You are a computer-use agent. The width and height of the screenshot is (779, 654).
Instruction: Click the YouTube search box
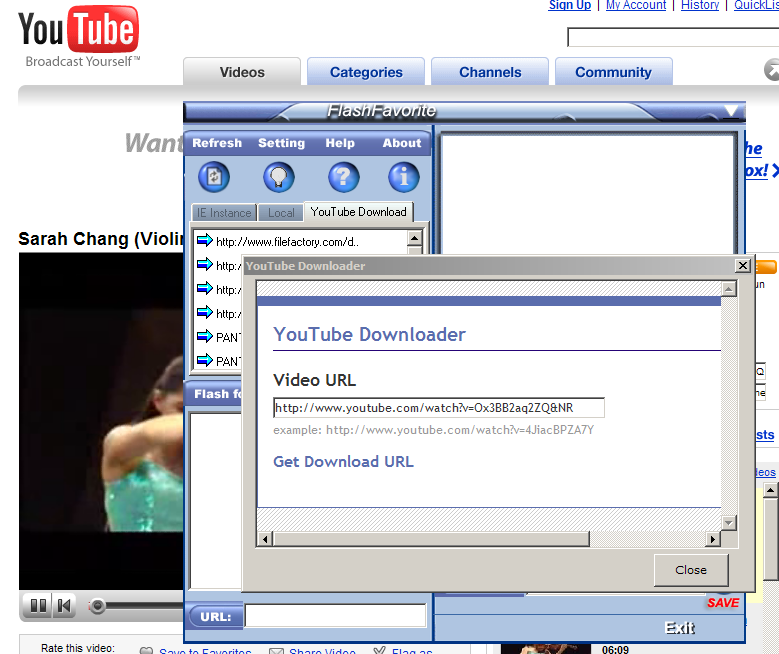(673, 37)
